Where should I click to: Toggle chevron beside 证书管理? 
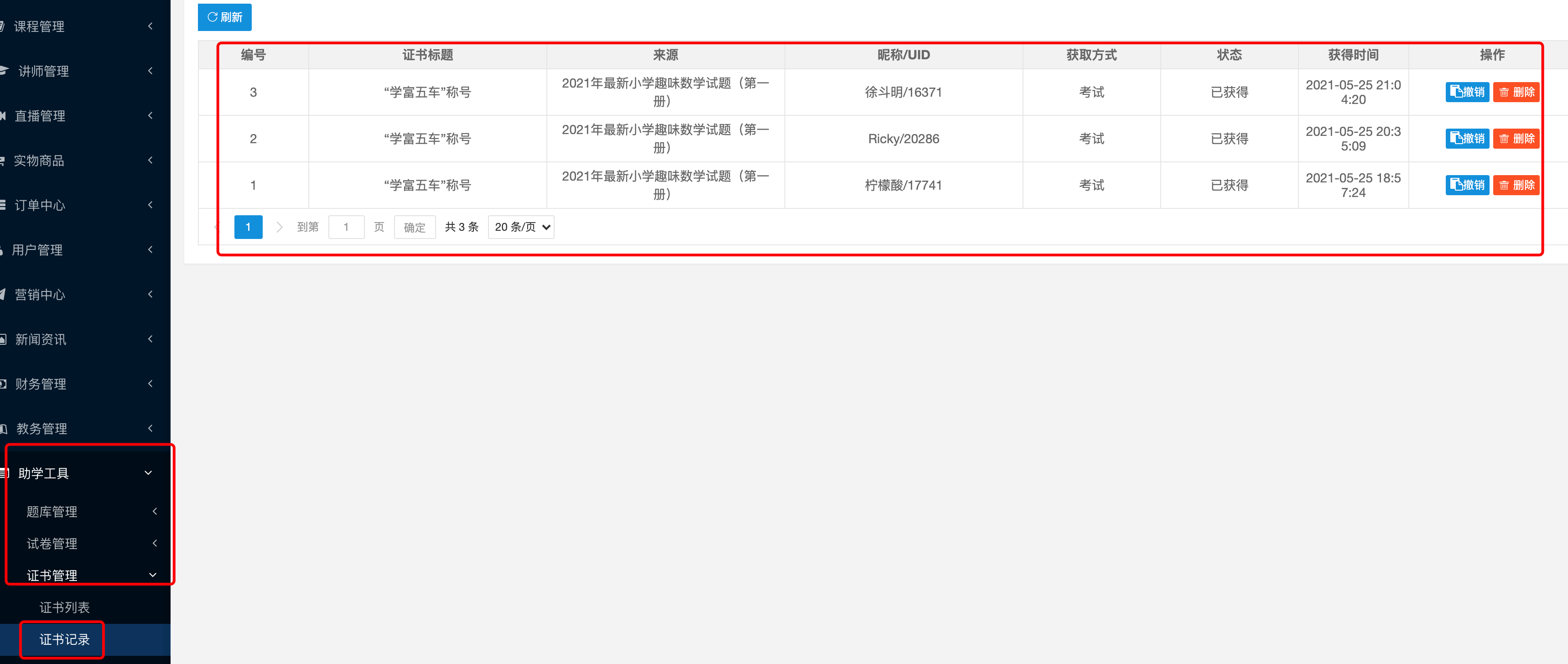coord(153,575)
